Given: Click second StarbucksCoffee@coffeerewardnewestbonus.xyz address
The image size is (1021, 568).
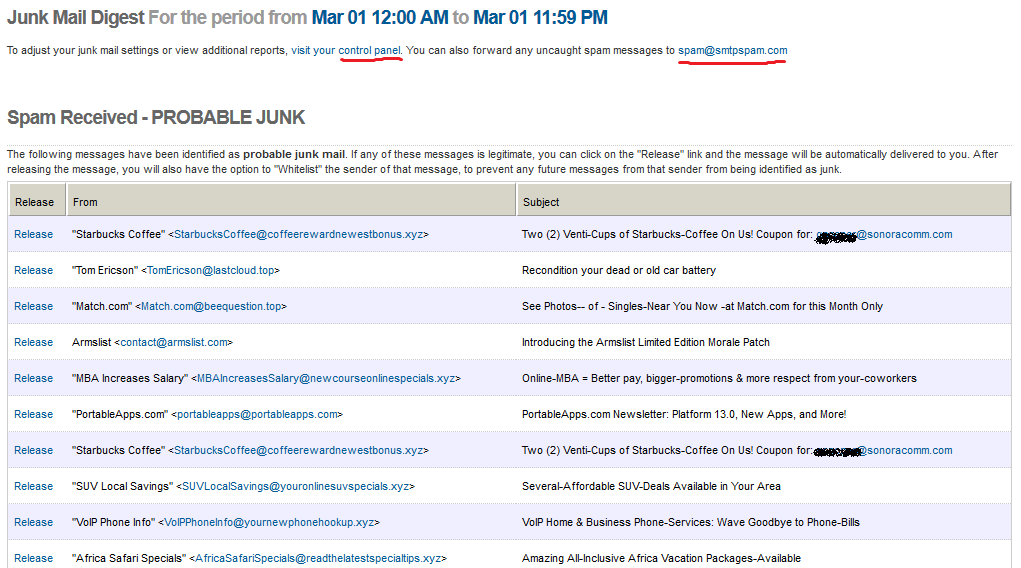Looking at the screenshot, I should tap(298, 450).
